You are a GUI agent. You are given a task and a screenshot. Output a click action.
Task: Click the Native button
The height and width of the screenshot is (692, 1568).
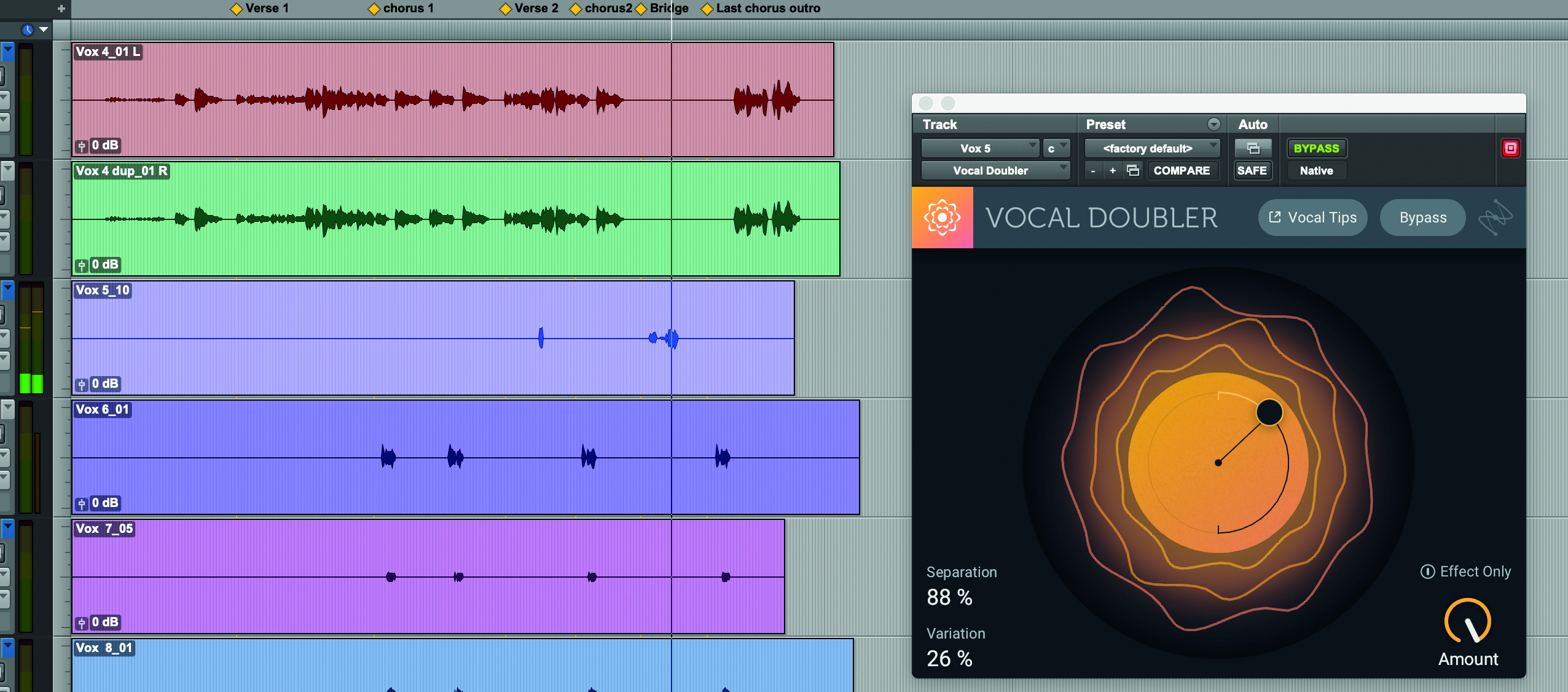[x=1316, y=171]
